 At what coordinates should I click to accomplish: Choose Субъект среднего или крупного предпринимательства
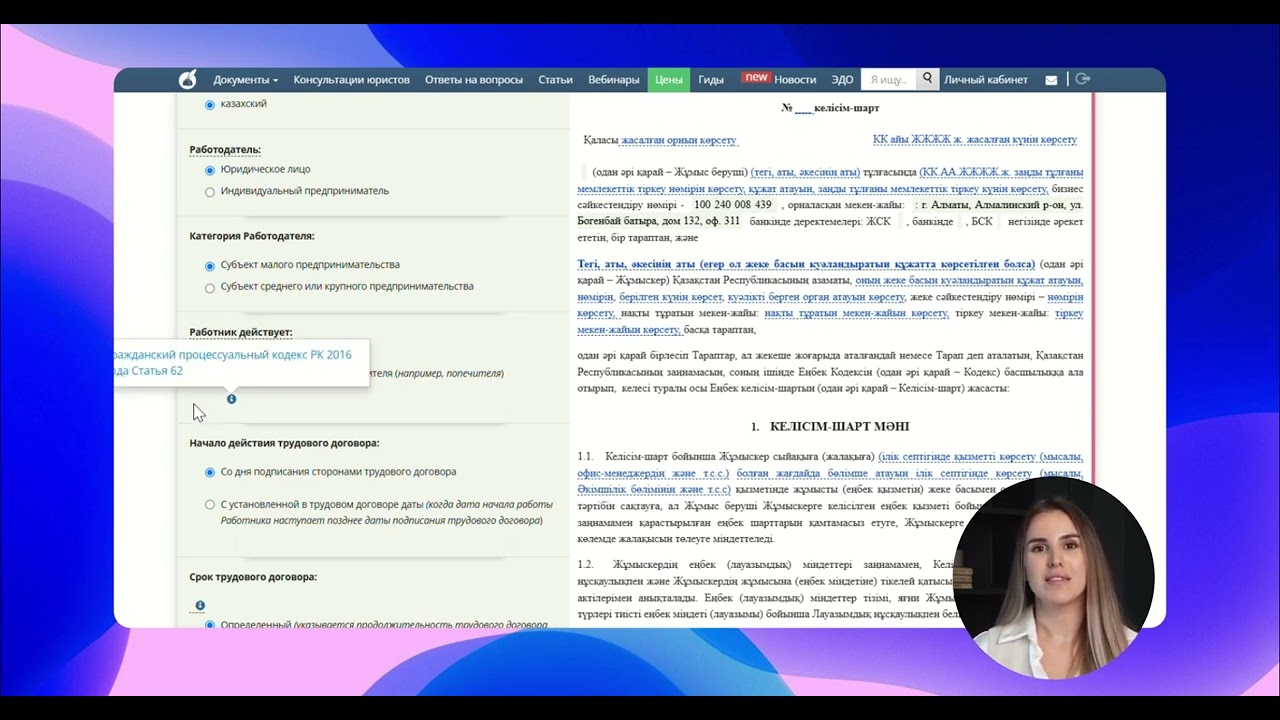210,288
